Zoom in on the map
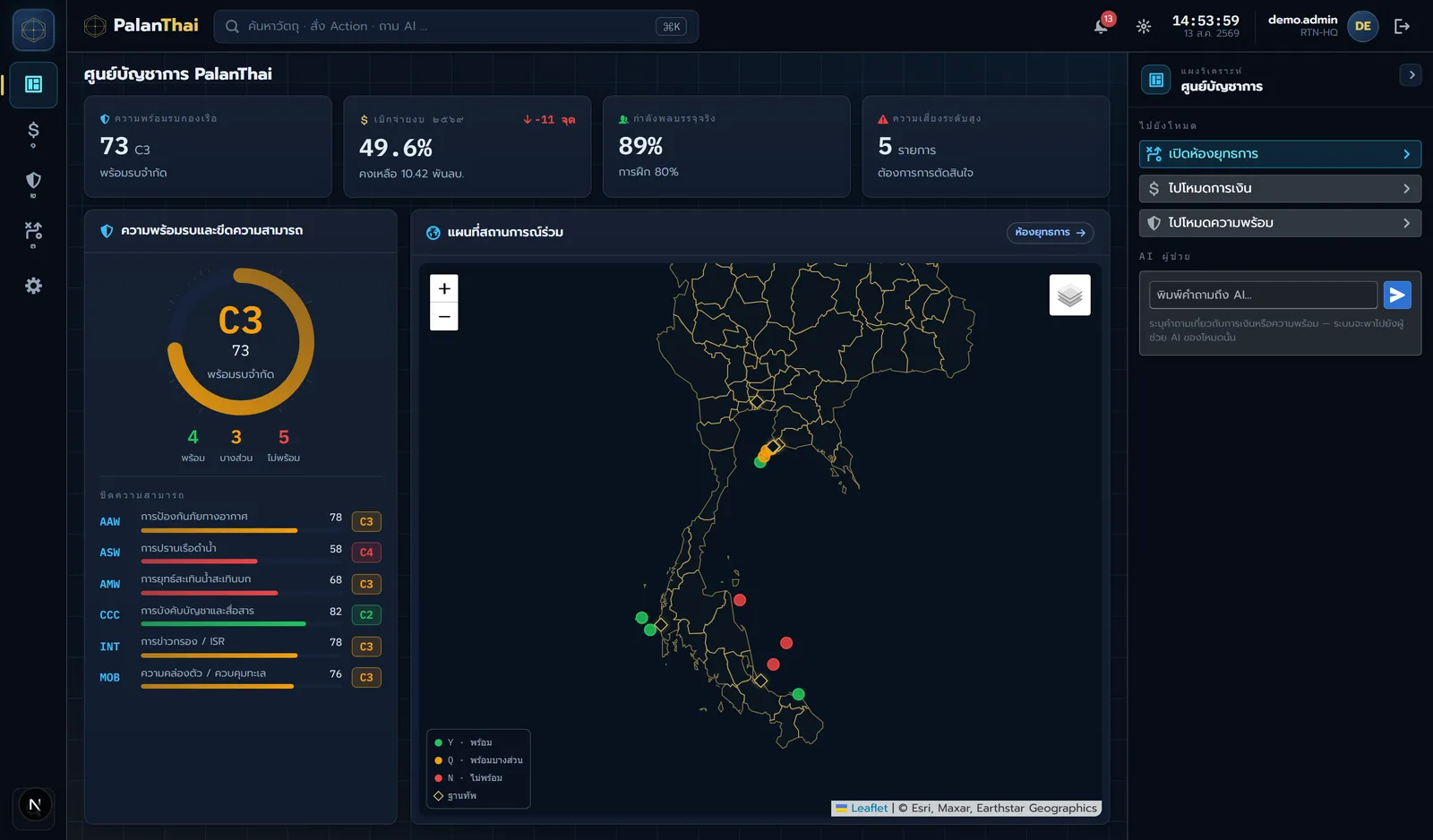Screen dimensions: 1433x840 pyautogui.click(x=444, y=288)
